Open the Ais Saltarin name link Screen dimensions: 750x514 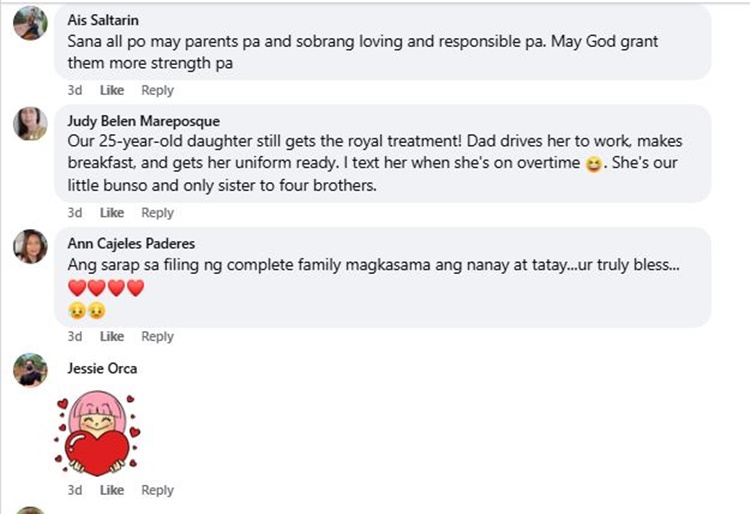tap(103, 20)
